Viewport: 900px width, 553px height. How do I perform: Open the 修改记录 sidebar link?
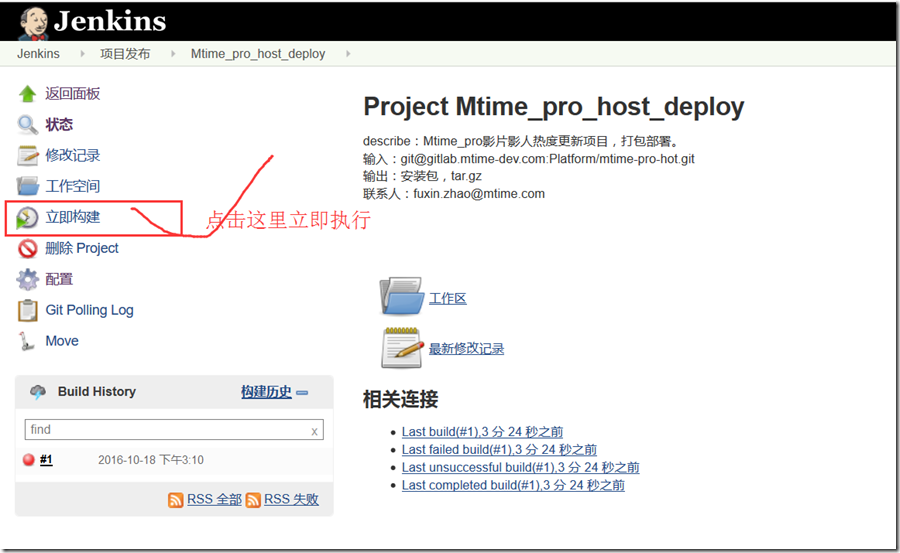tap(73, 156)
